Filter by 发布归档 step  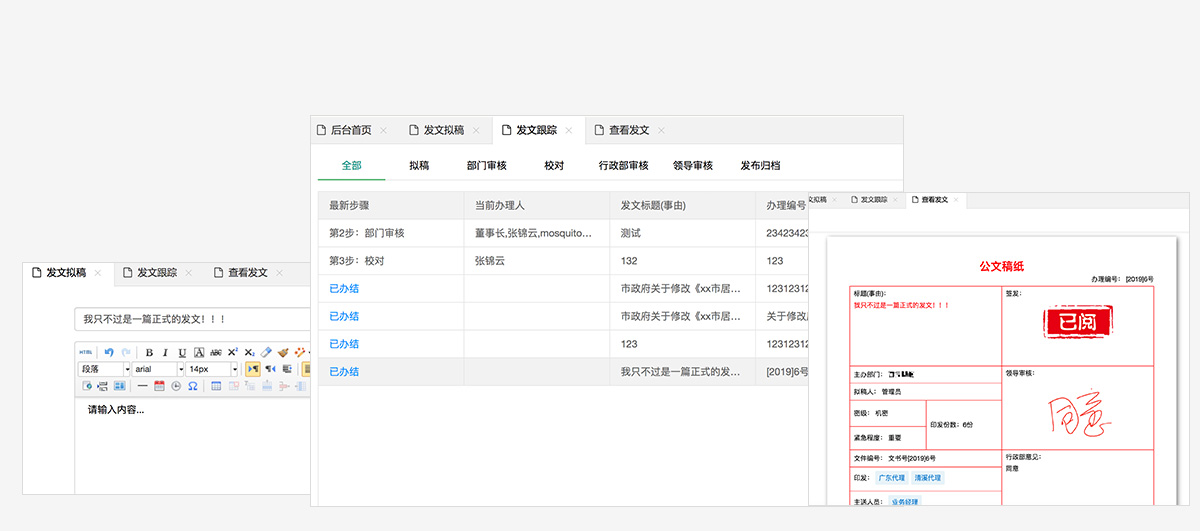coord(761,165)
